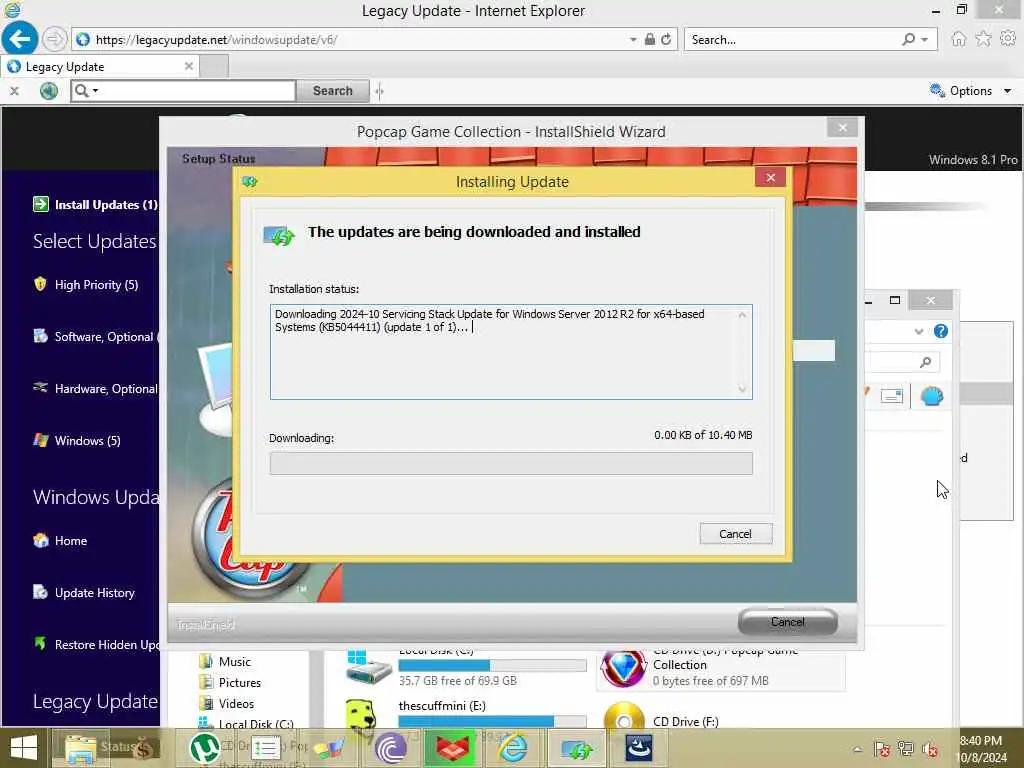Open the Favorites star icon

click(x=983, y=39)
